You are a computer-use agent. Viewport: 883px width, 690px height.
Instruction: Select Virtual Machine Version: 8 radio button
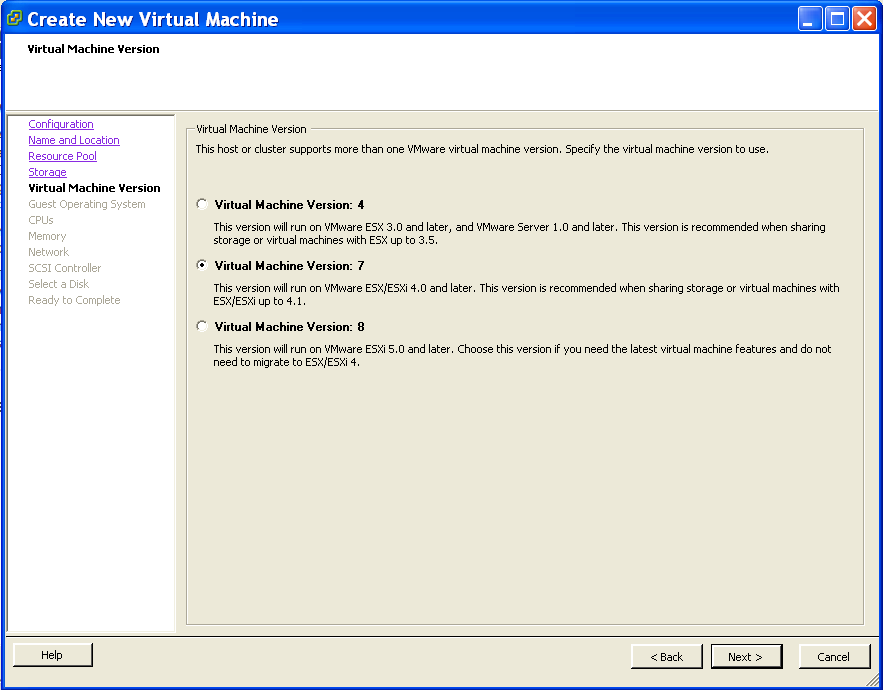pos(202,326)
